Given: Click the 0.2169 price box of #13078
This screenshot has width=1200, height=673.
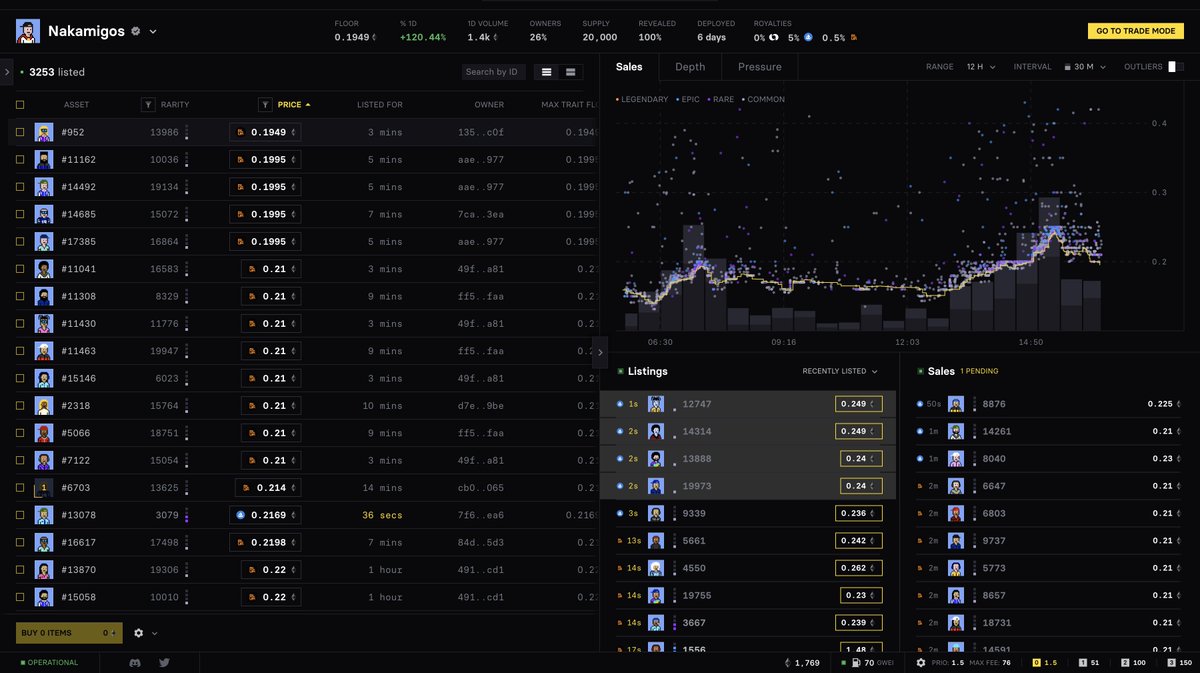Looking at the screenshot, I should 265,515.
